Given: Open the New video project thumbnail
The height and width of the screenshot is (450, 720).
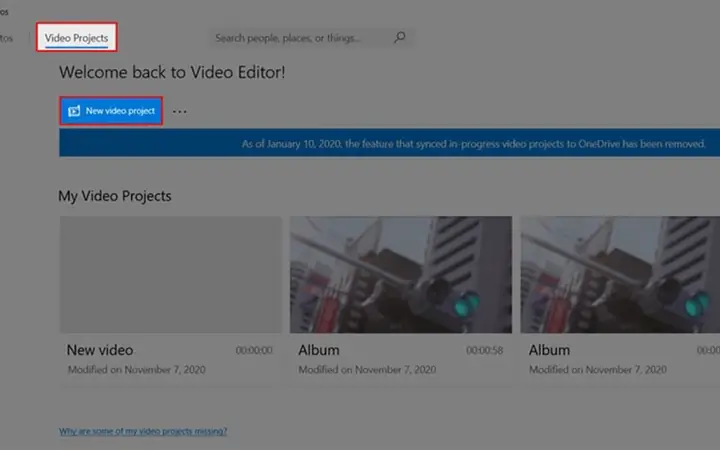Looking at the screenshot, I should 171,275.
